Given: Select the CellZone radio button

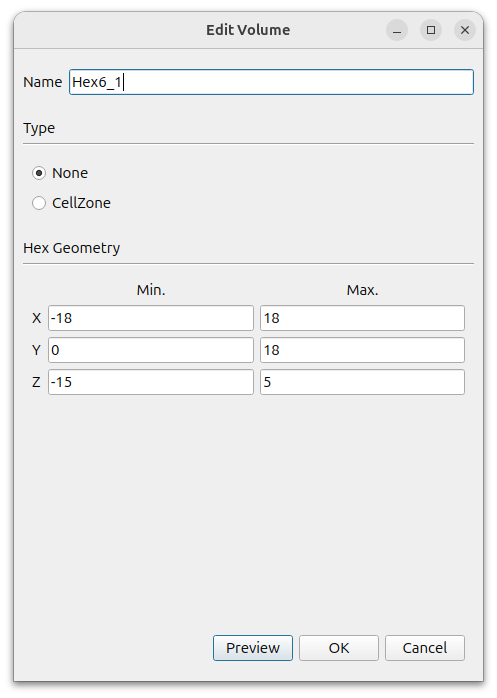Looking at the screenshot, I should coord(39,203).
